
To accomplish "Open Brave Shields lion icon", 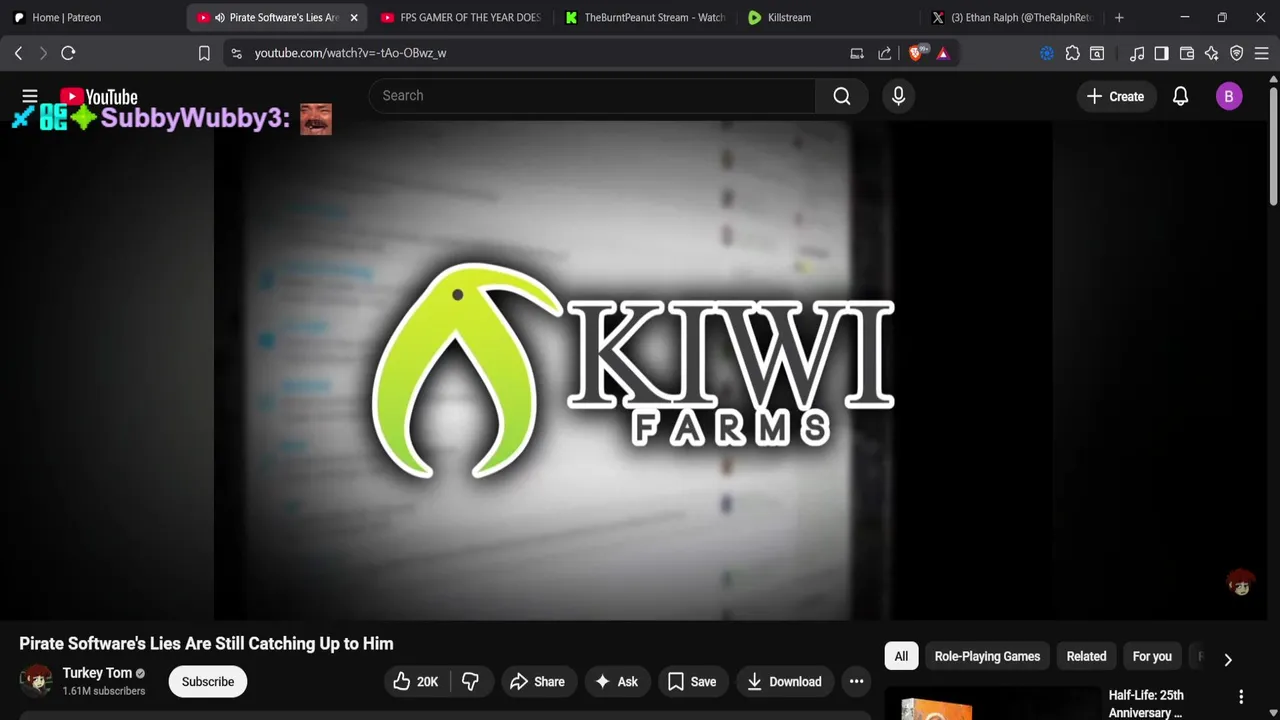I will [917, 53].
